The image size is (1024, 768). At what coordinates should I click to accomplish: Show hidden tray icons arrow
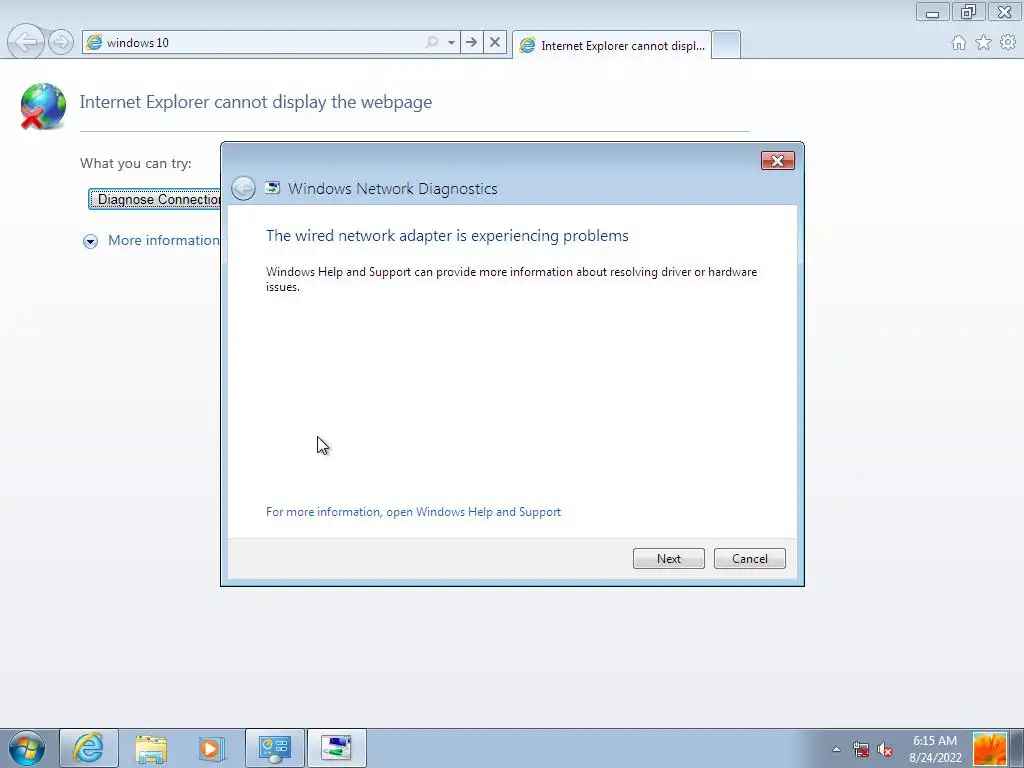click(836, 749)
